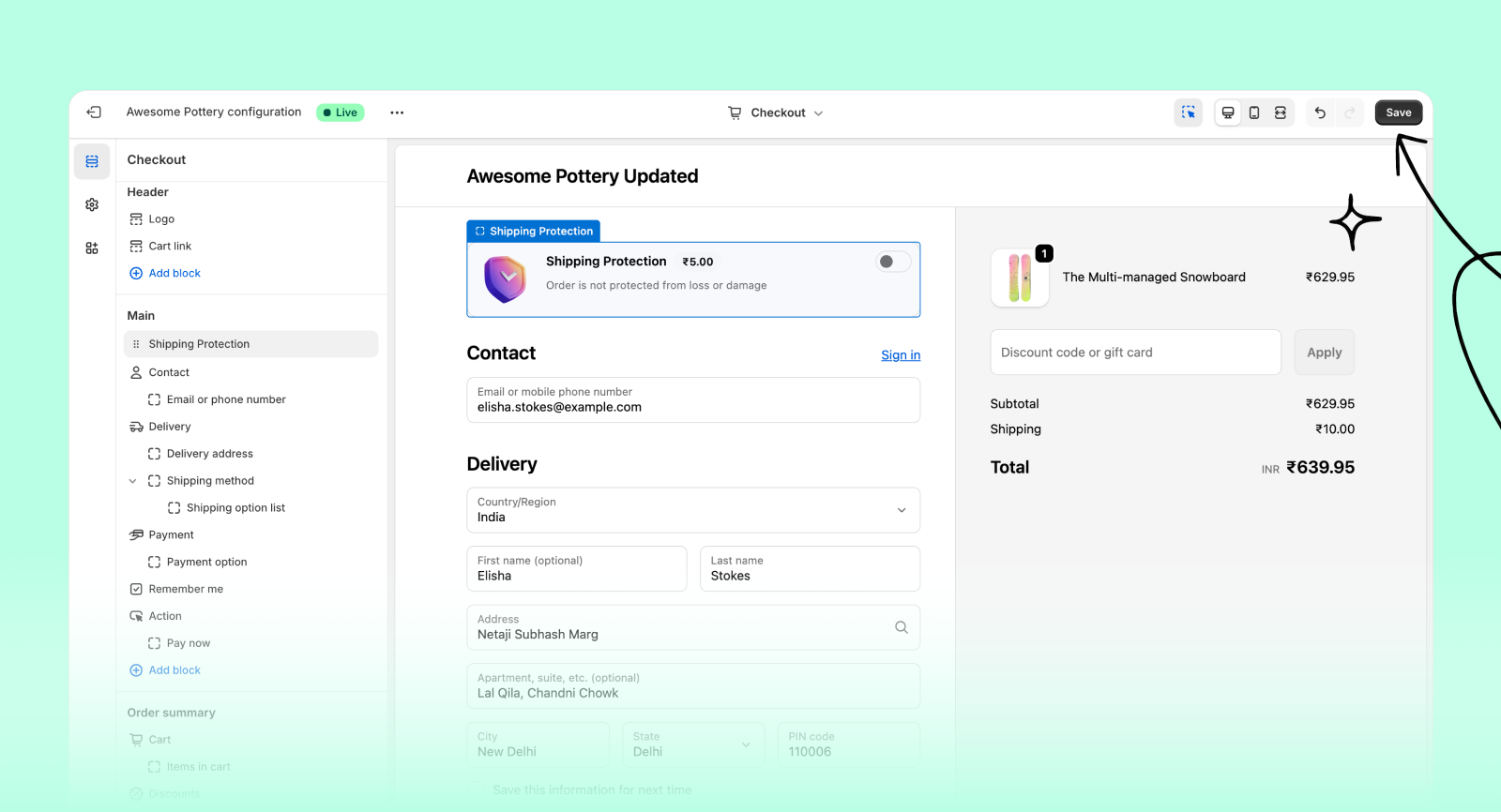Click the Save button
Image resolution: width=1501 pixels, height=812 pixels.
(1398, 113)
